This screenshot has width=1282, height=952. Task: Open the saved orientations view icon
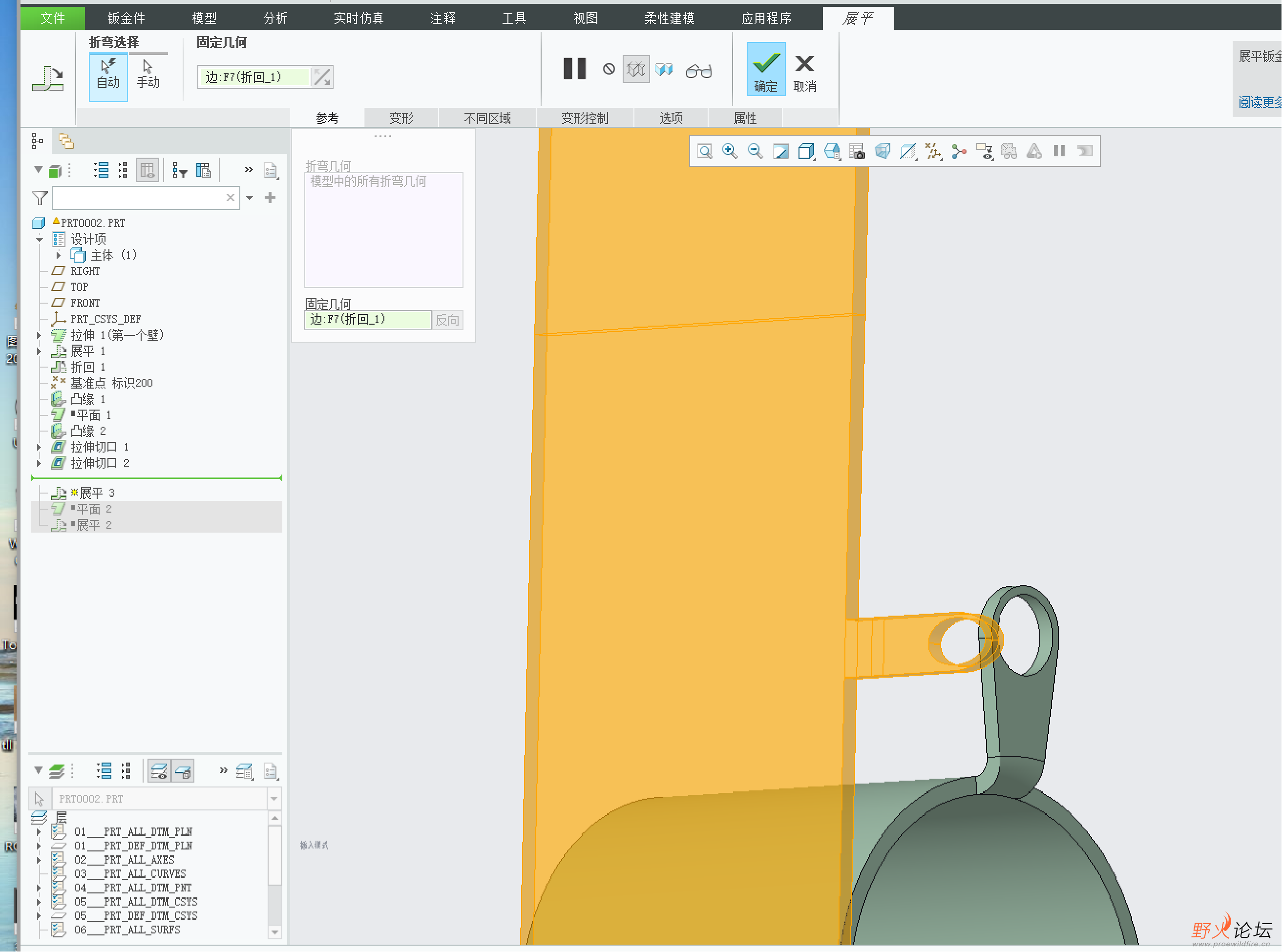tap(832, 151)
